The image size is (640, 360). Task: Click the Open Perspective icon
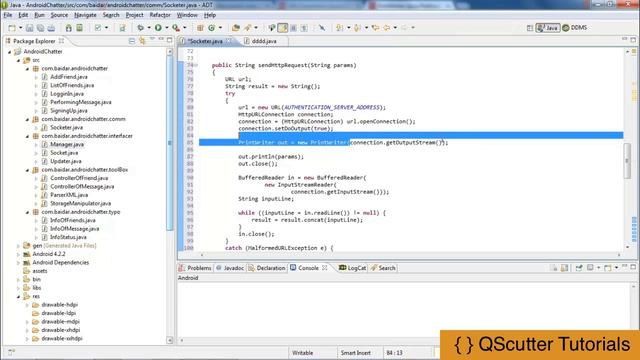[x=530, y=28]
